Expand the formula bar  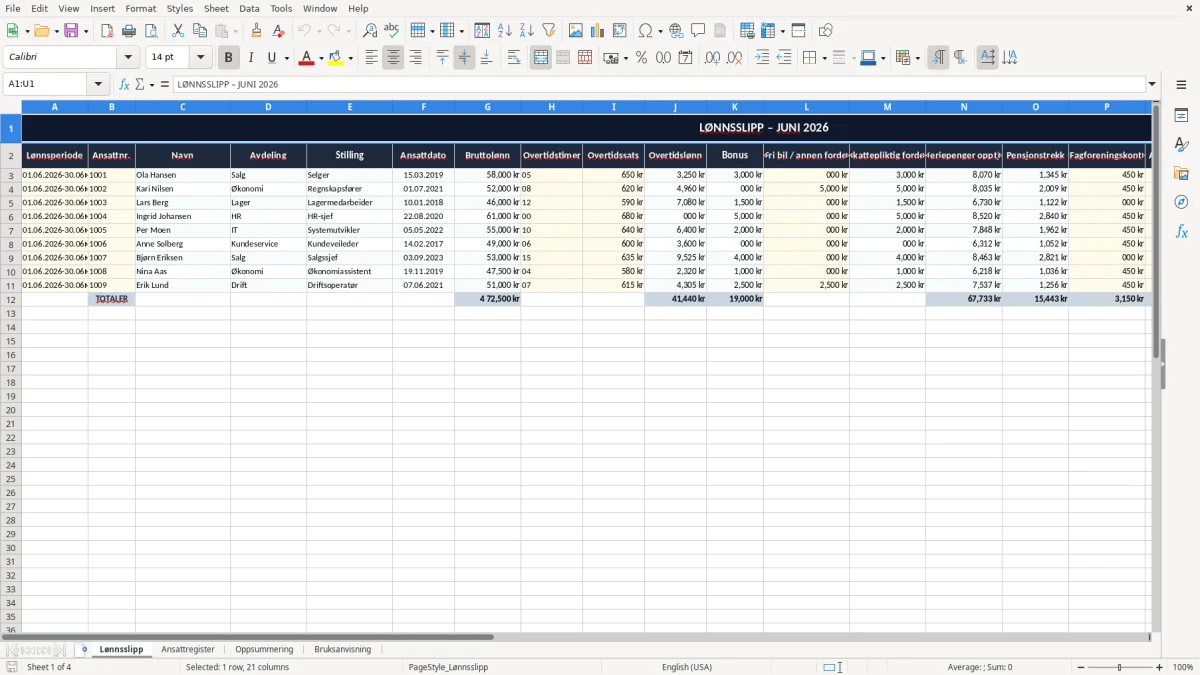coord(1152,84)
